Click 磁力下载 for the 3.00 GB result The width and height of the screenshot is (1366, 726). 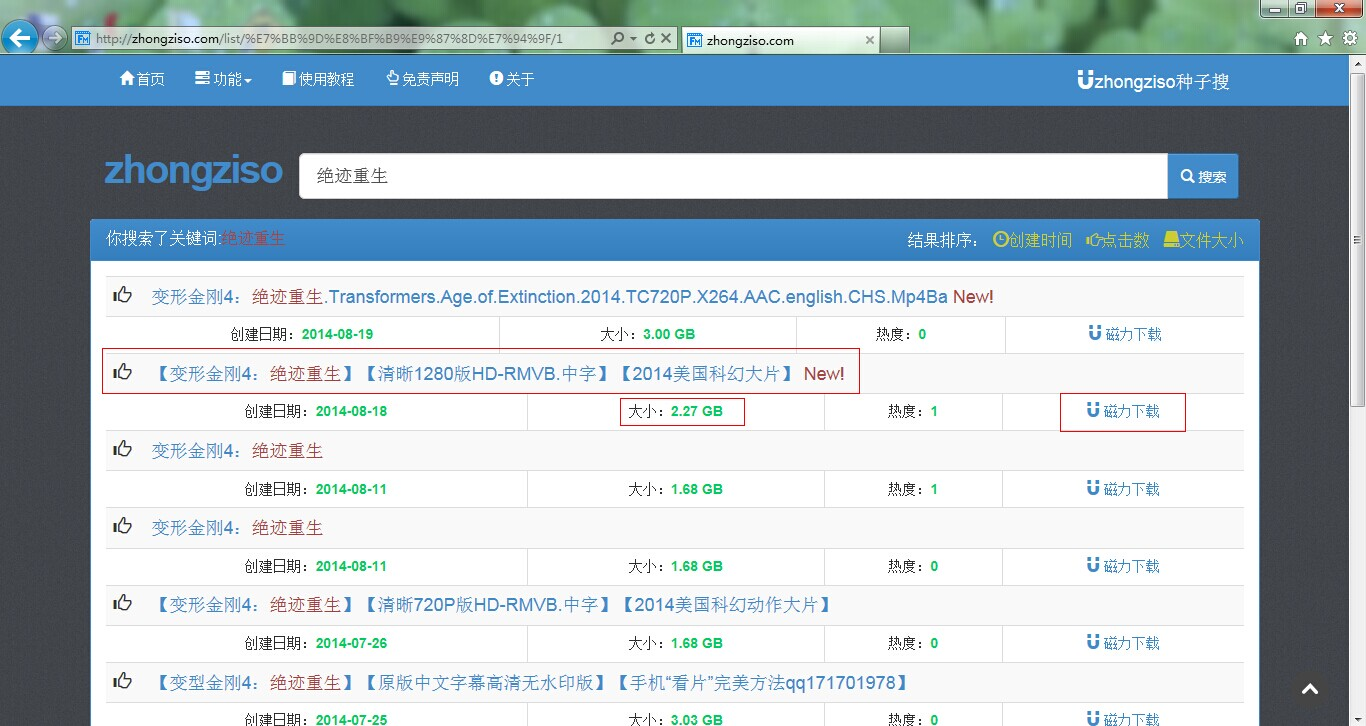[x=1124, y=334]
